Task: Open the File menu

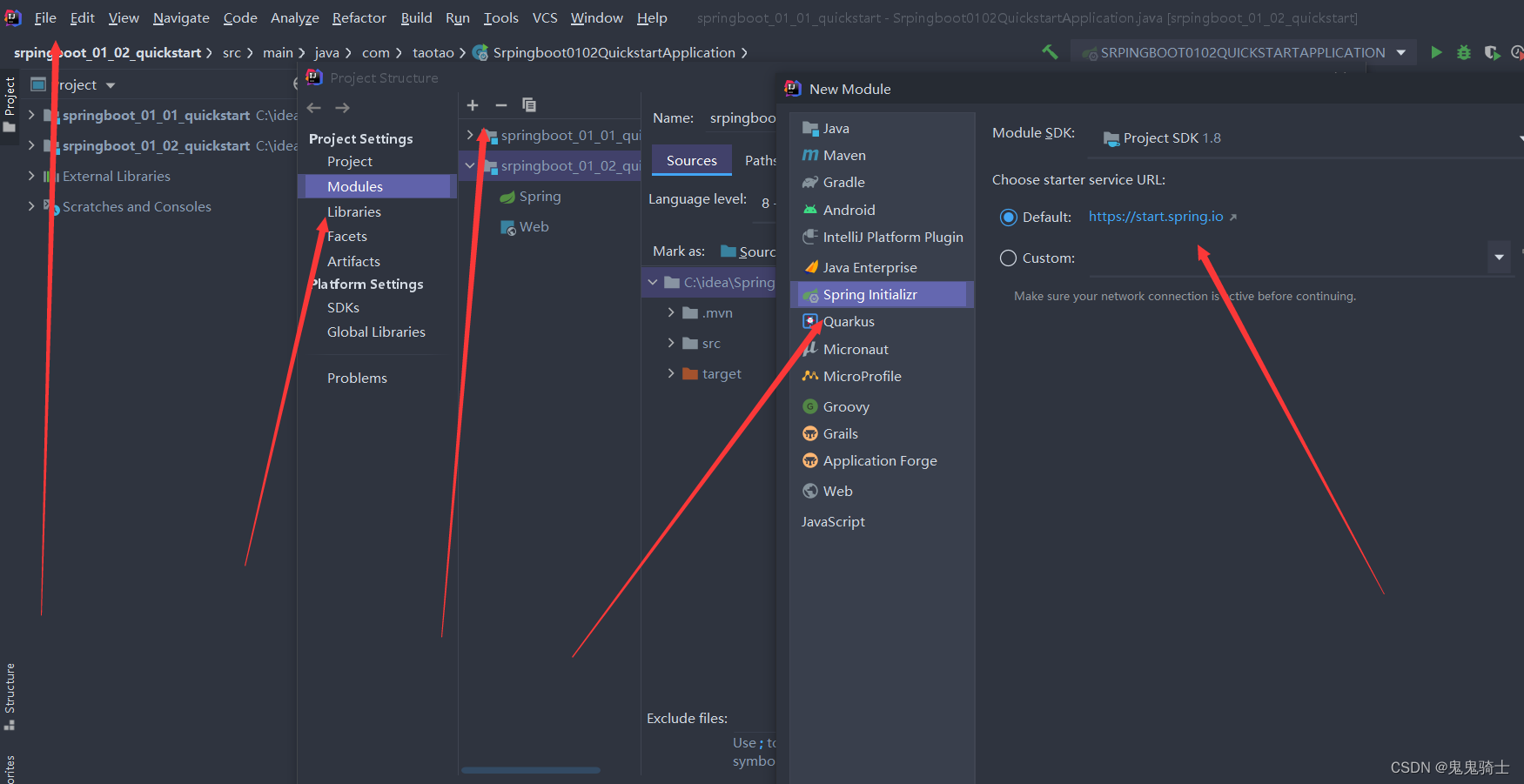Action: click(45, 17)
